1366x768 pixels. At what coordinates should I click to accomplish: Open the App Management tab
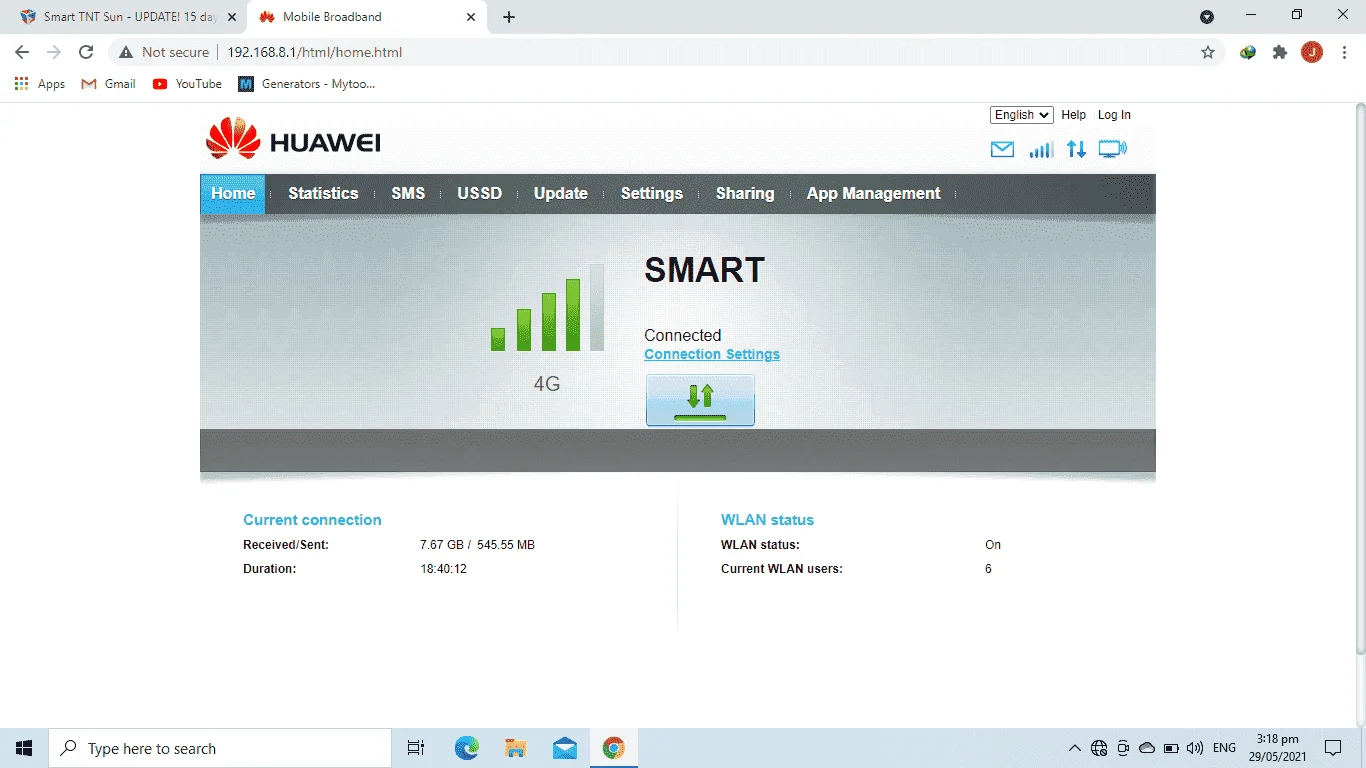pos(874,193)
